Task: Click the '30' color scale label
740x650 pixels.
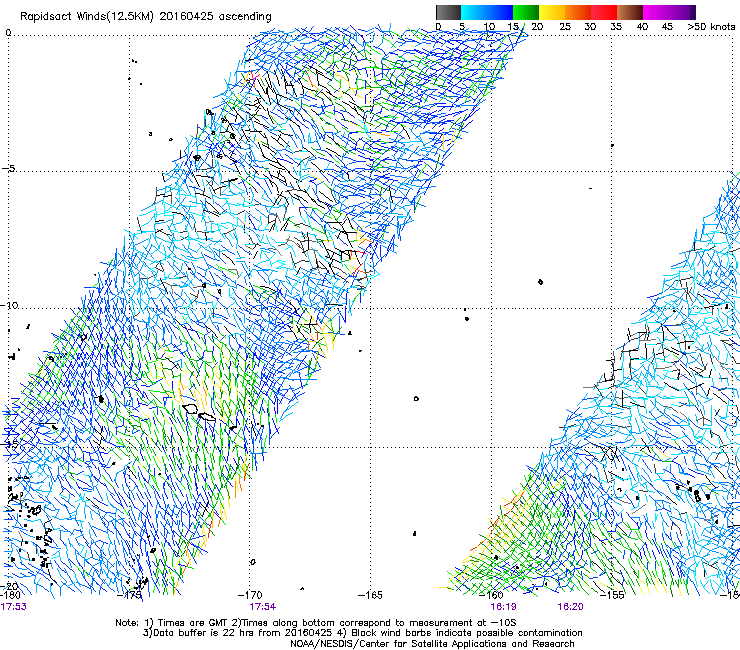Action: pyautogui.click(x=590, y=26)
